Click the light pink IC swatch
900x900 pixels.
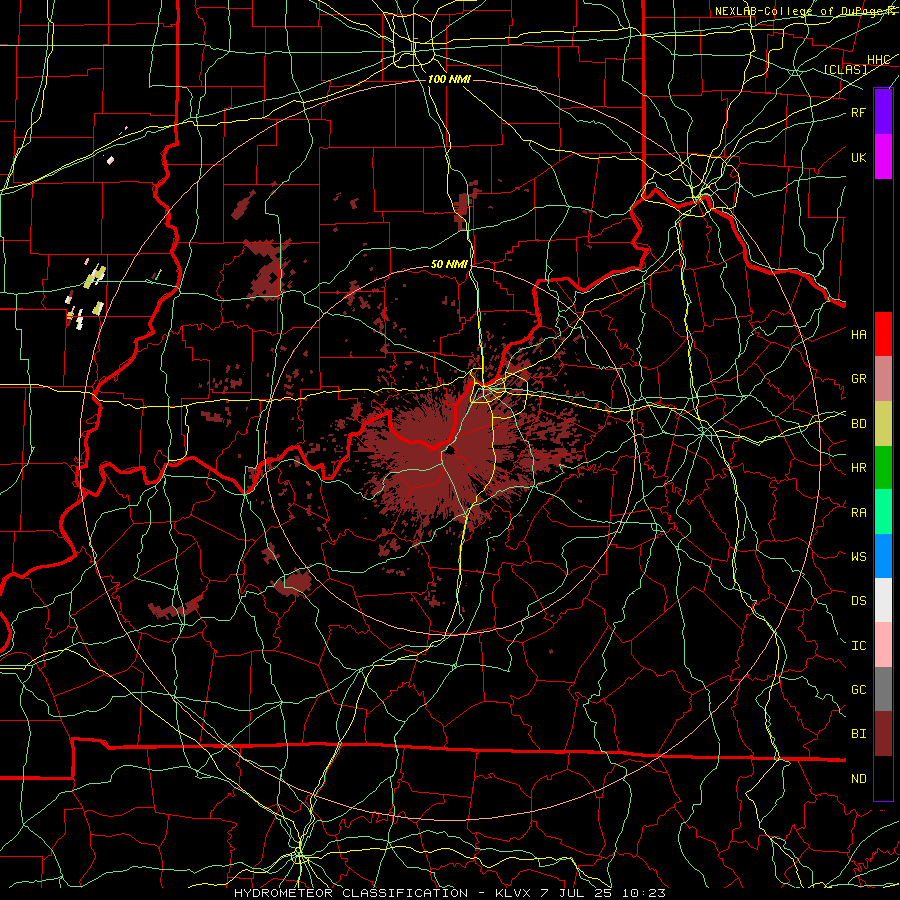[883, 645]
